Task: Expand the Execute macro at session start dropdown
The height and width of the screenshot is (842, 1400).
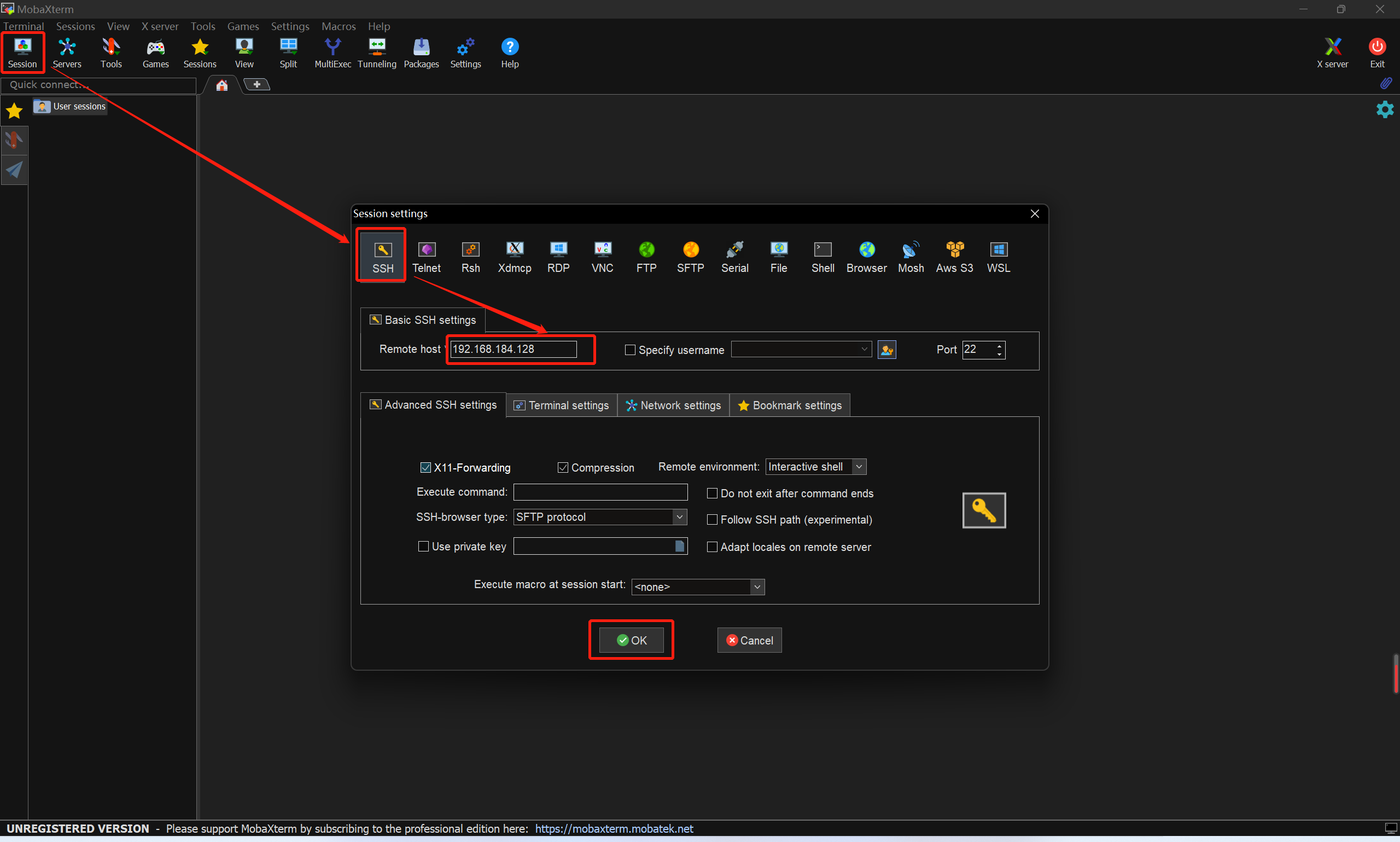Action: point(757,587)
